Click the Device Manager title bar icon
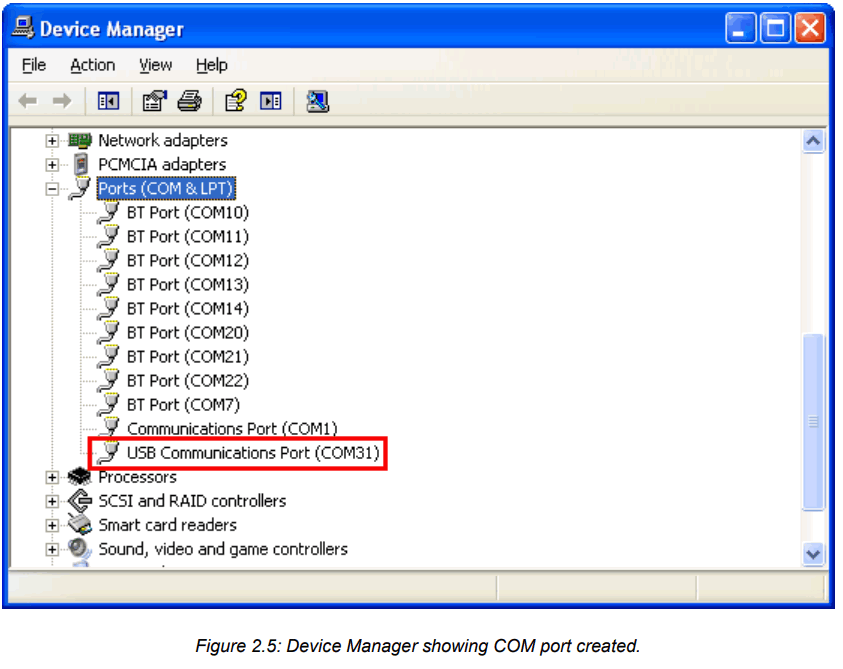This screenshot has width=843, height=669. coord(23,27)
